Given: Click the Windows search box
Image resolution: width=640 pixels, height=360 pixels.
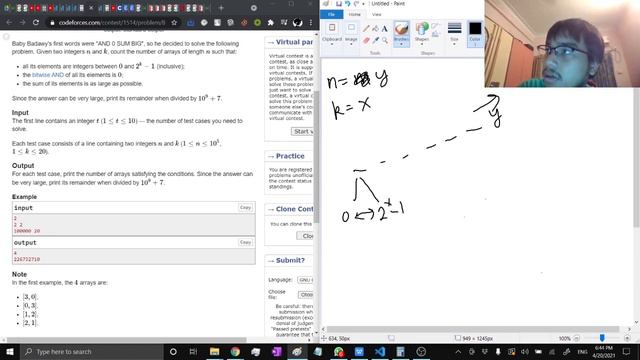Looking at the screenshot, I should (x=91, y=351).
